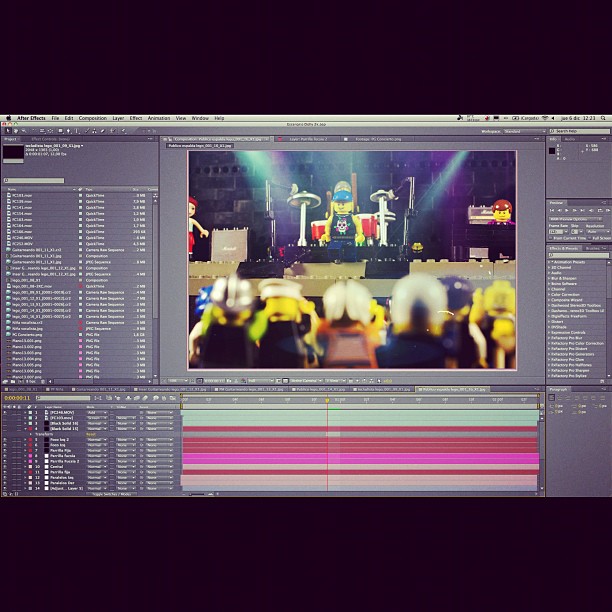Toggle visibility of layer 12 Panelatos Izq
The height and width of the screenshot is (612, 612).
pos(5,477)
